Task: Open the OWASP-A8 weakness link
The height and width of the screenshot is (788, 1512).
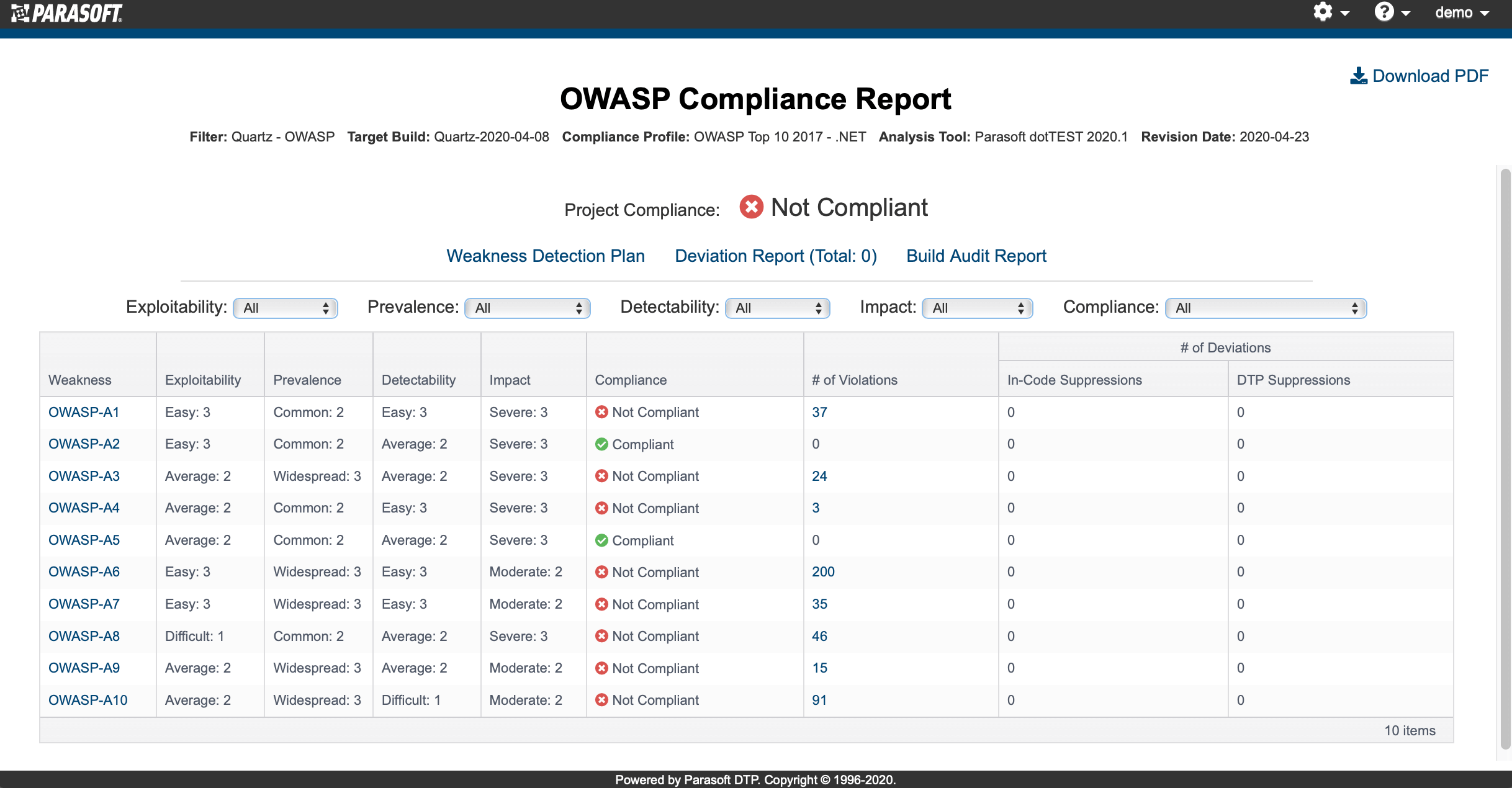Action: pos(84,636)
